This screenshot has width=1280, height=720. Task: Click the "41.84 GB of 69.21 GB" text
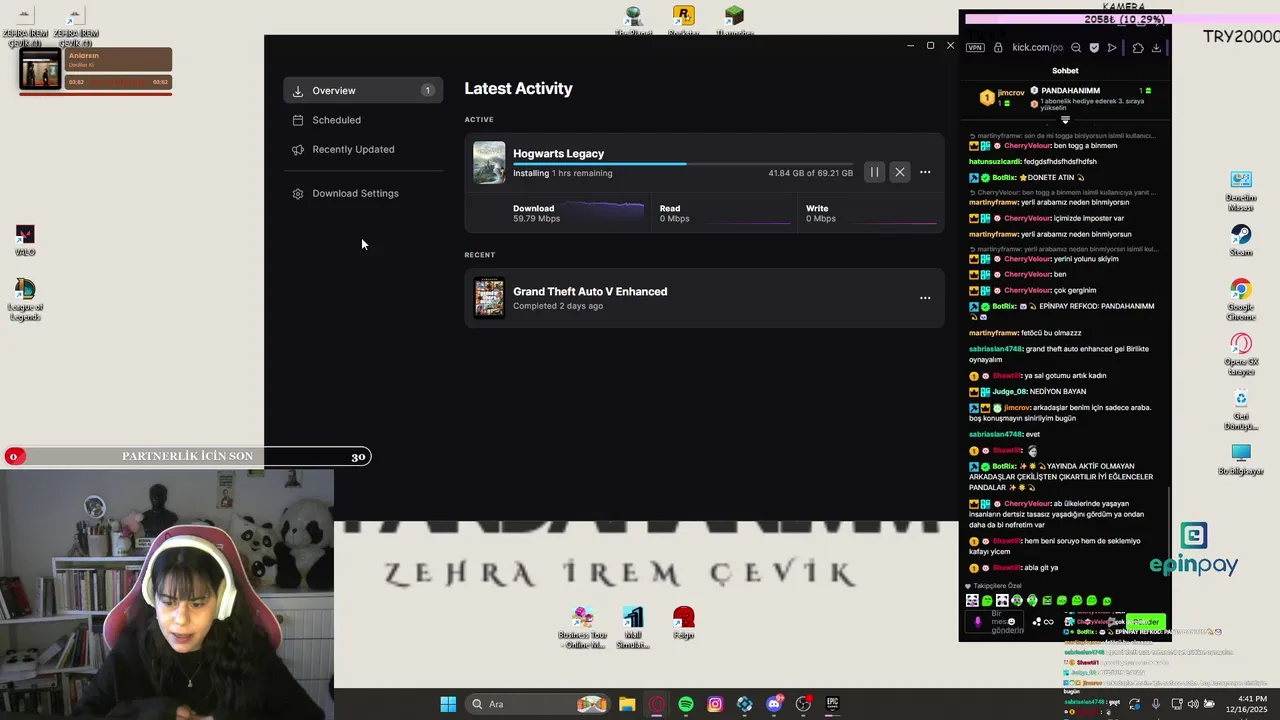(810, 173)
